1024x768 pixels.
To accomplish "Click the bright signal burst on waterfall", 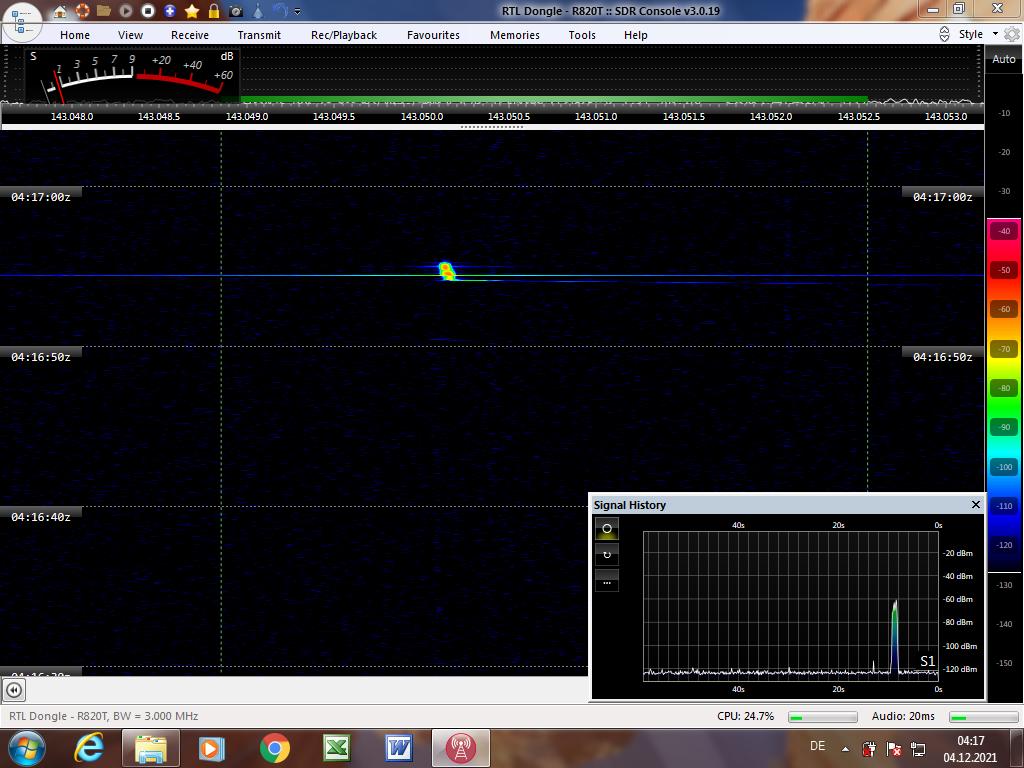I will (447, 271).
